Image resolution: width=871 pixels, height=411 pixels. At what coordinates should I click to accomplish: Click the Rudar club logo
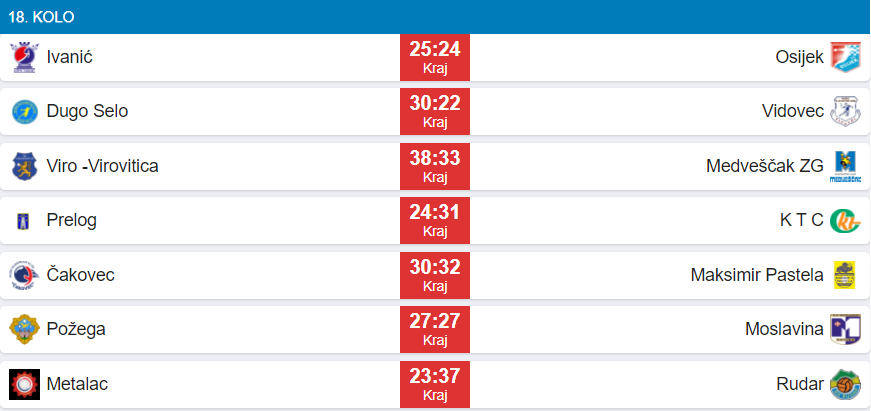click(x=845, y=383)
